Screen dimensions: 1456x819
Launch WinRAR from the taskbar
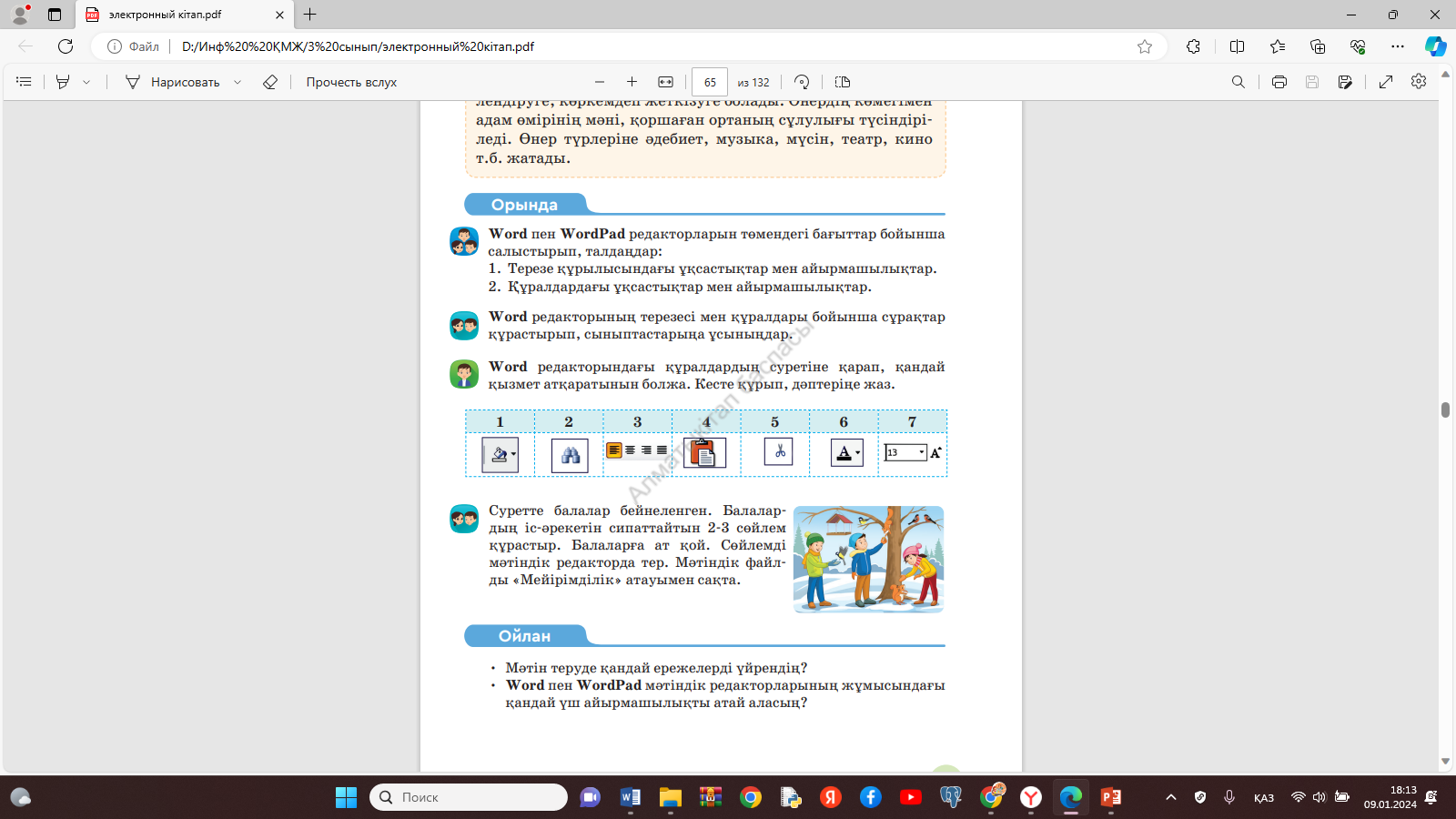click(x=711, y=797)
